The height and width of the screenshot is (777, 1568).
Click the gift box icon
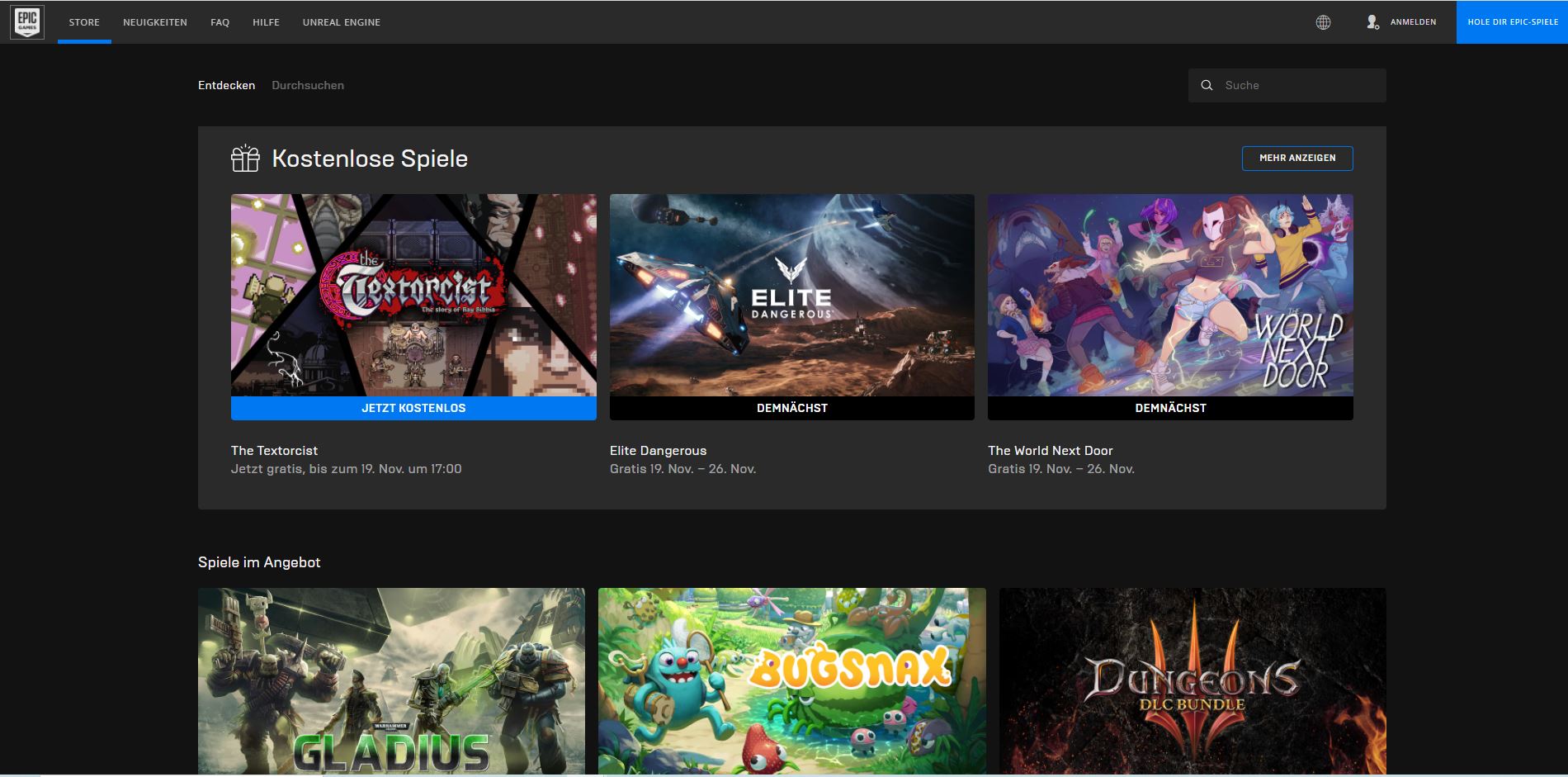pos(245,158)
